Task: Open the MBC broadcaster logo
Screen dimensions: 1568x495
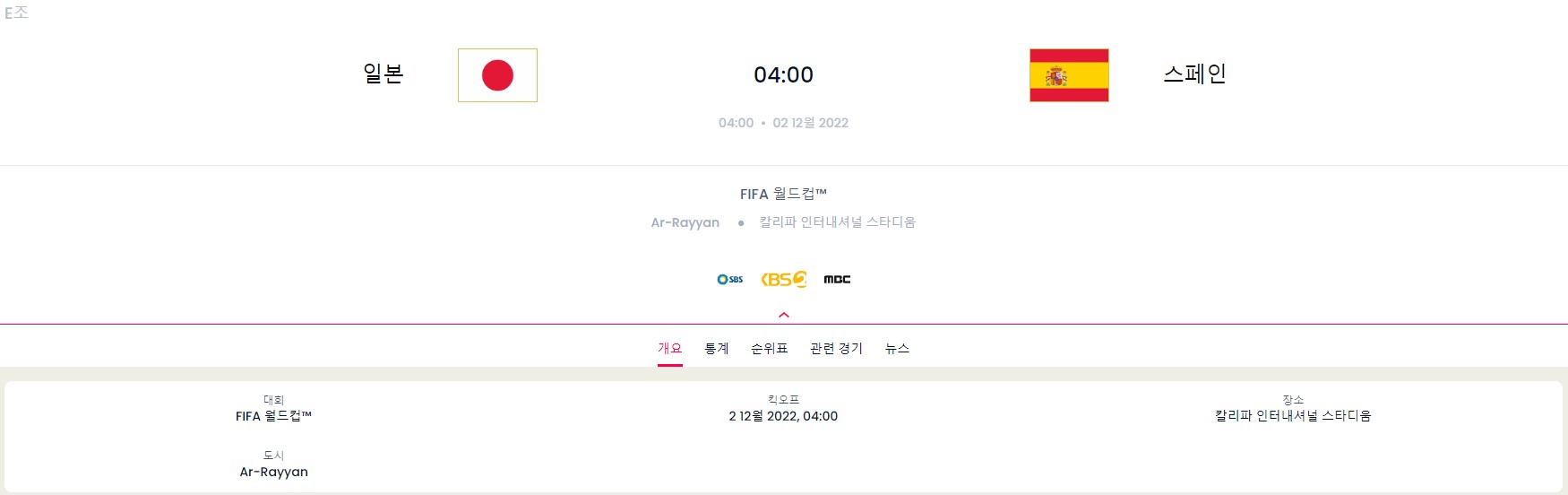Action: (x=837, y=279)
